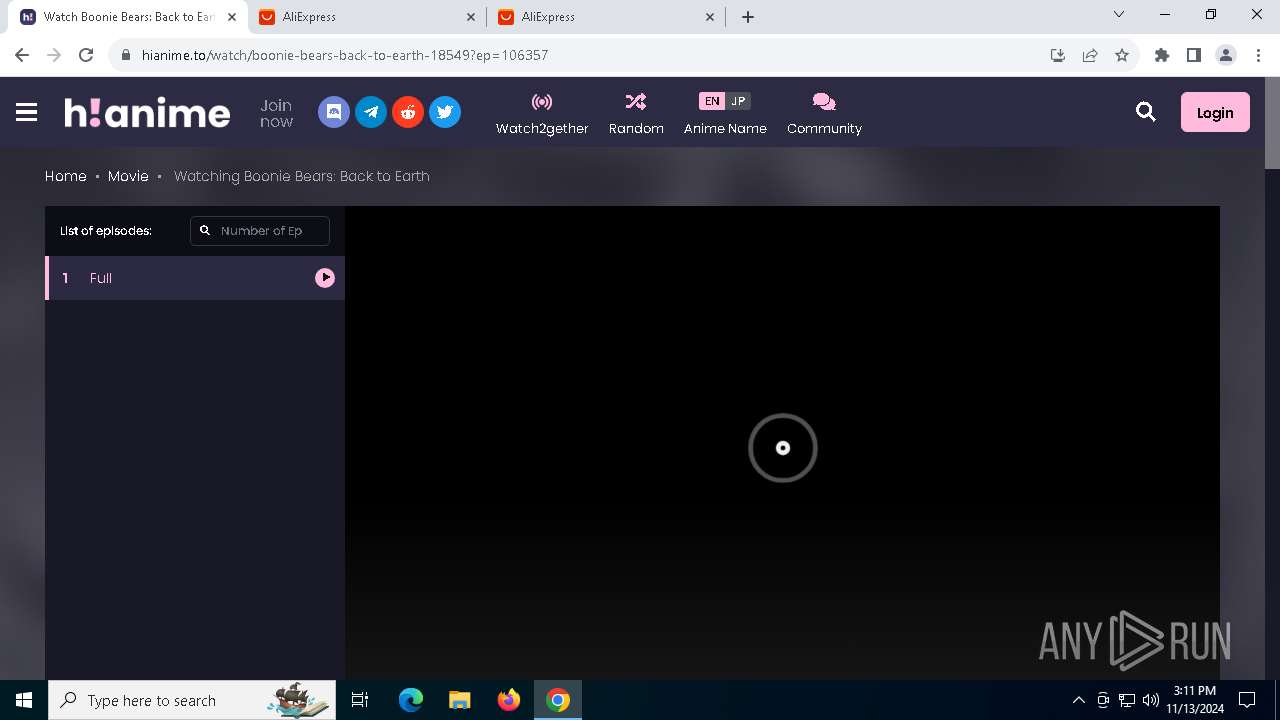This screenshot has height=720, width=1280.
Task: Open a new browser tab
Action: 748,17
